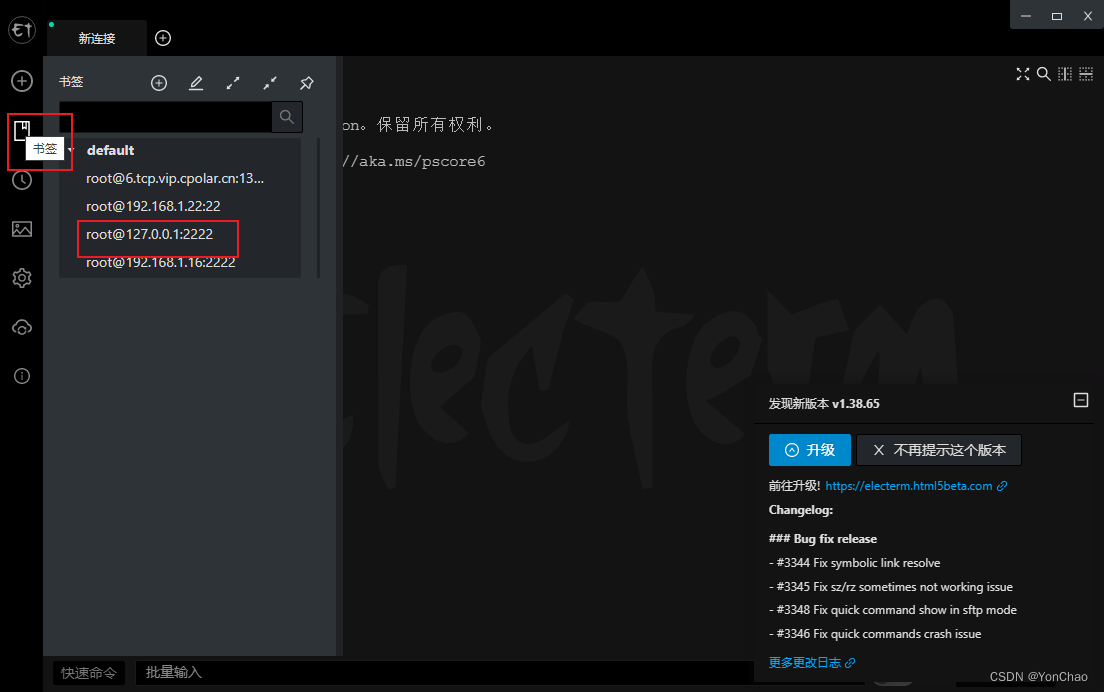Click the edit bookmarks pencil icon
1104x692 pixels.
196,83
